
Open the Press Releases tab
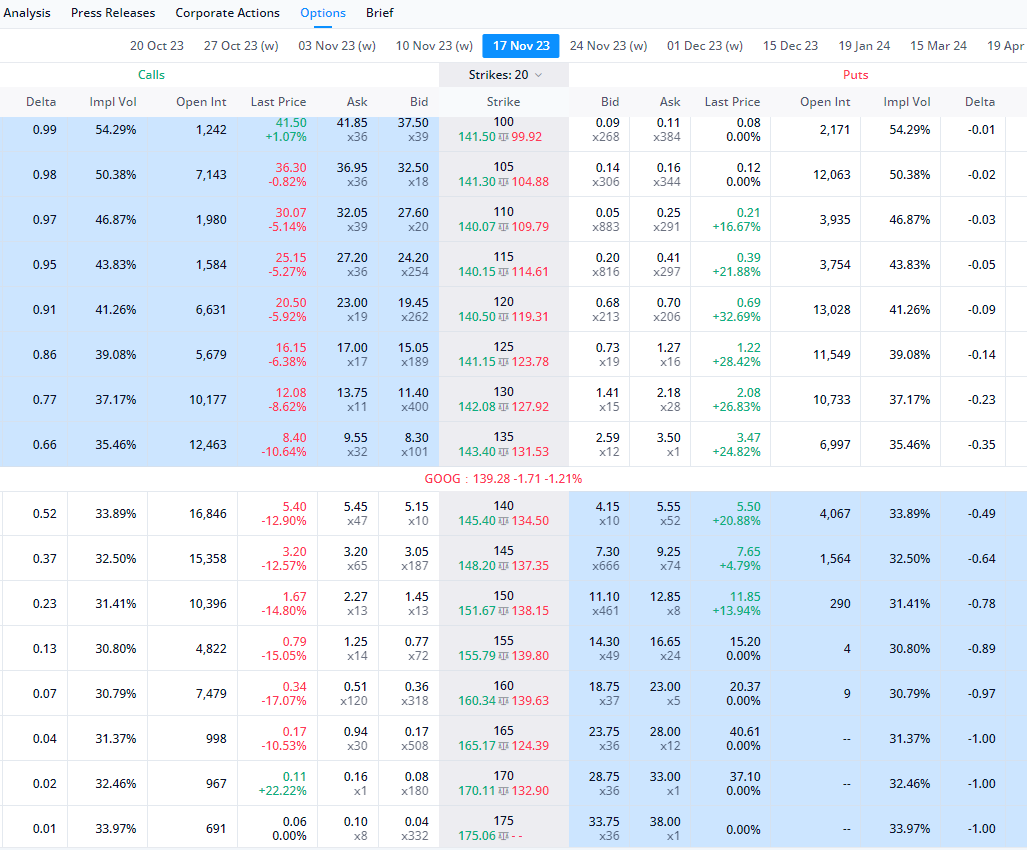click(x=113, y=13)
